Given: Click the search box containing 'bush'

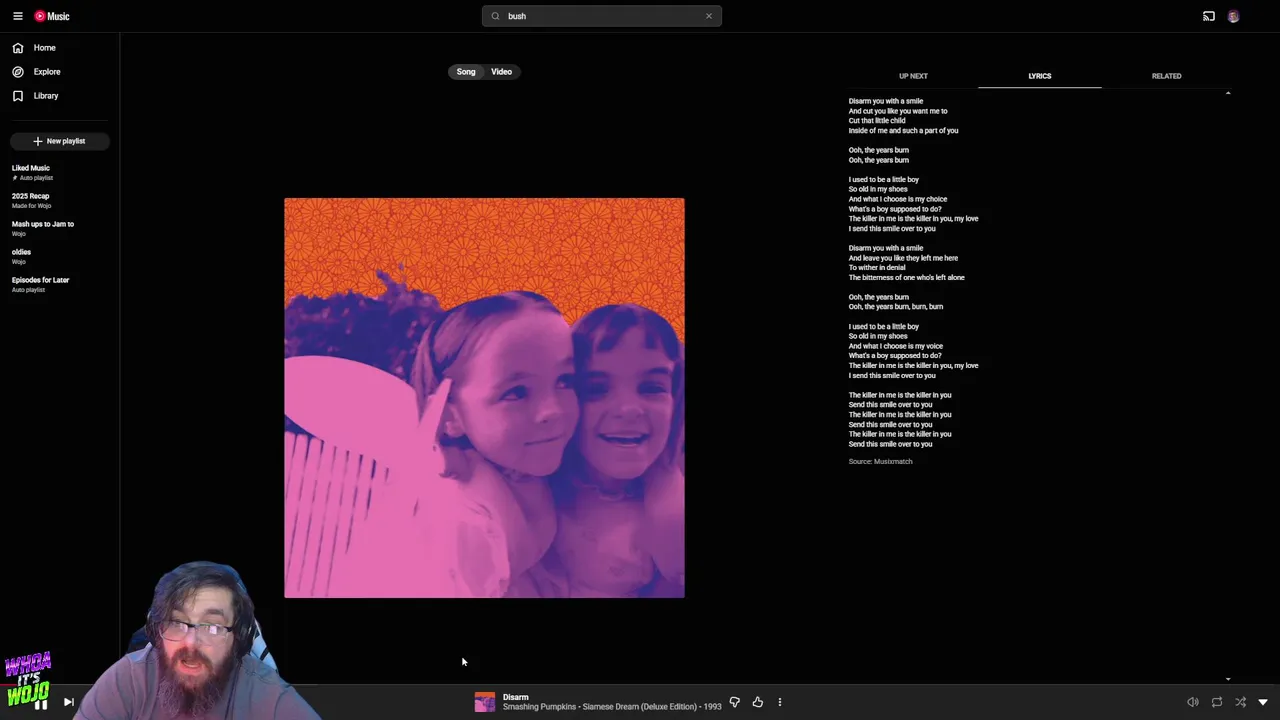Looking at the screenshot, I should point(602,16).
